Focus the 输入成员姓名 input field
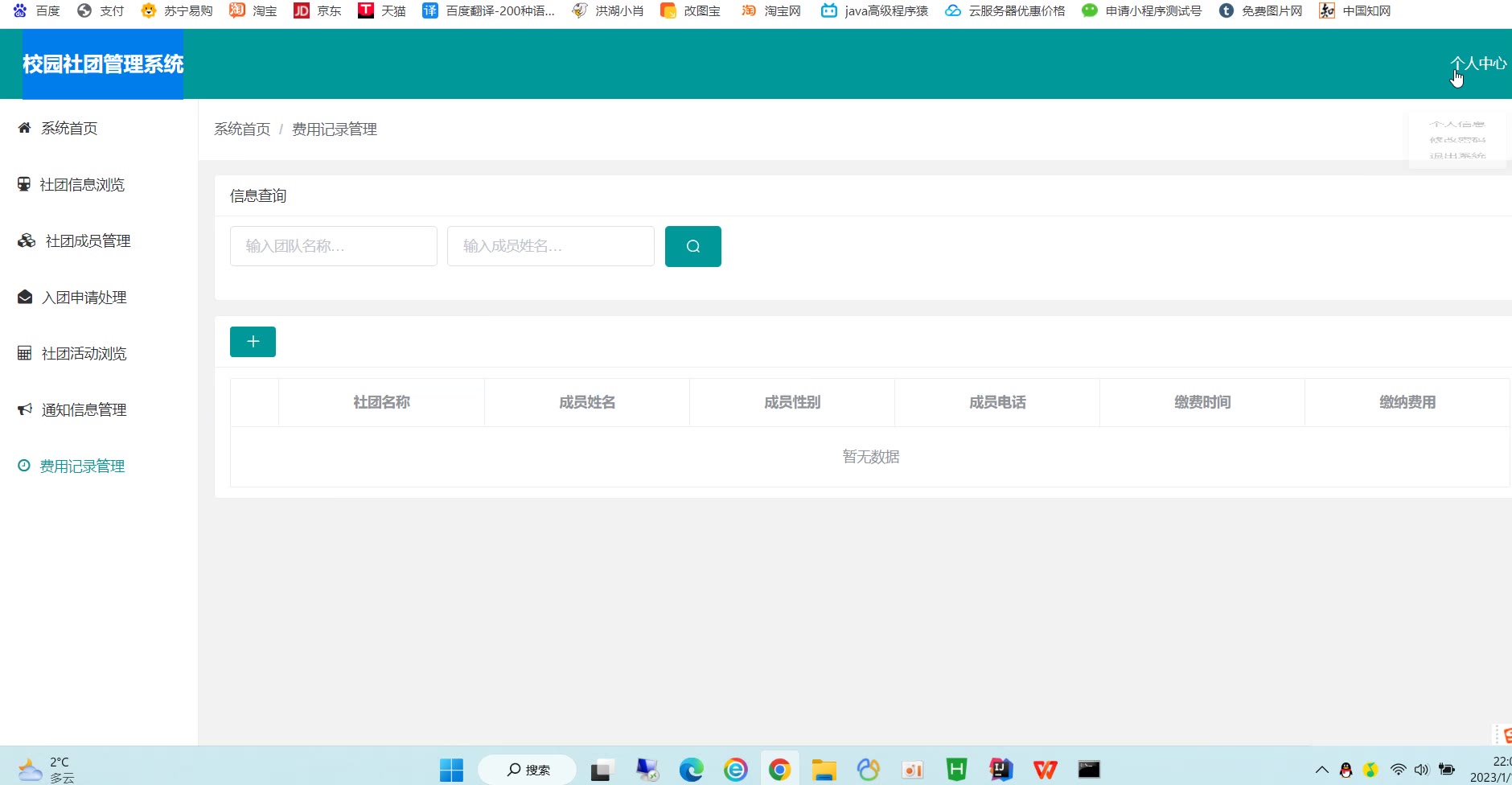The height and width of the screenshot is (785, 1512). click(x=550, y=246)
